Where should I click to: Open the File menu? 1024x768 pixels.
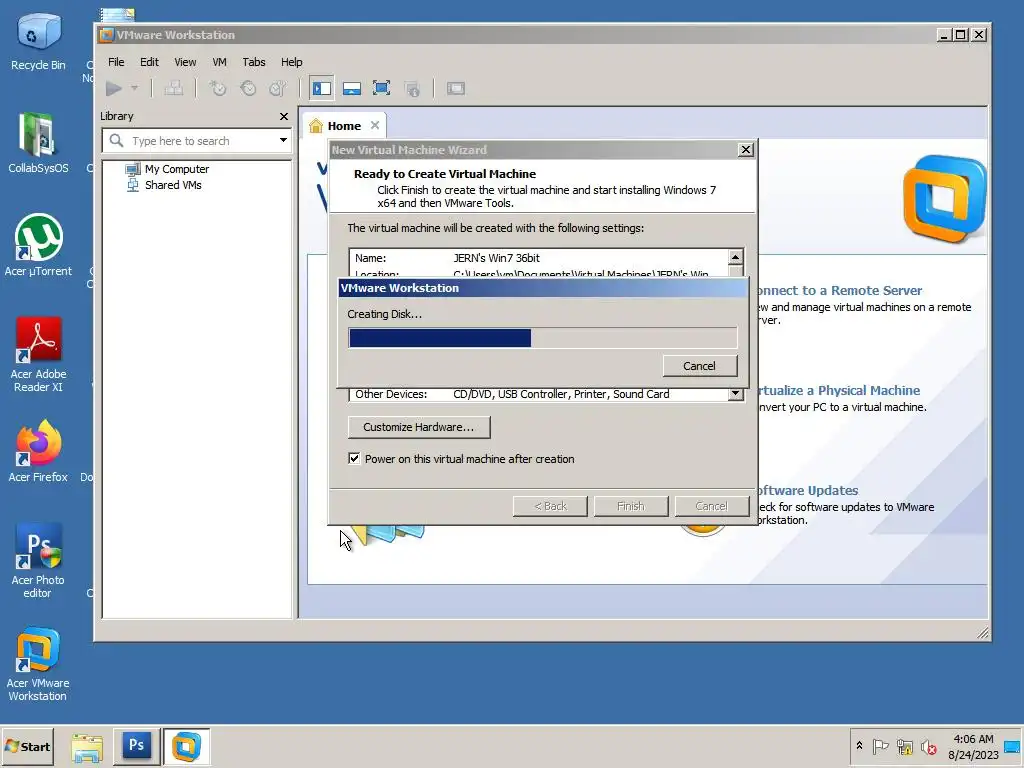click(116, 62)
